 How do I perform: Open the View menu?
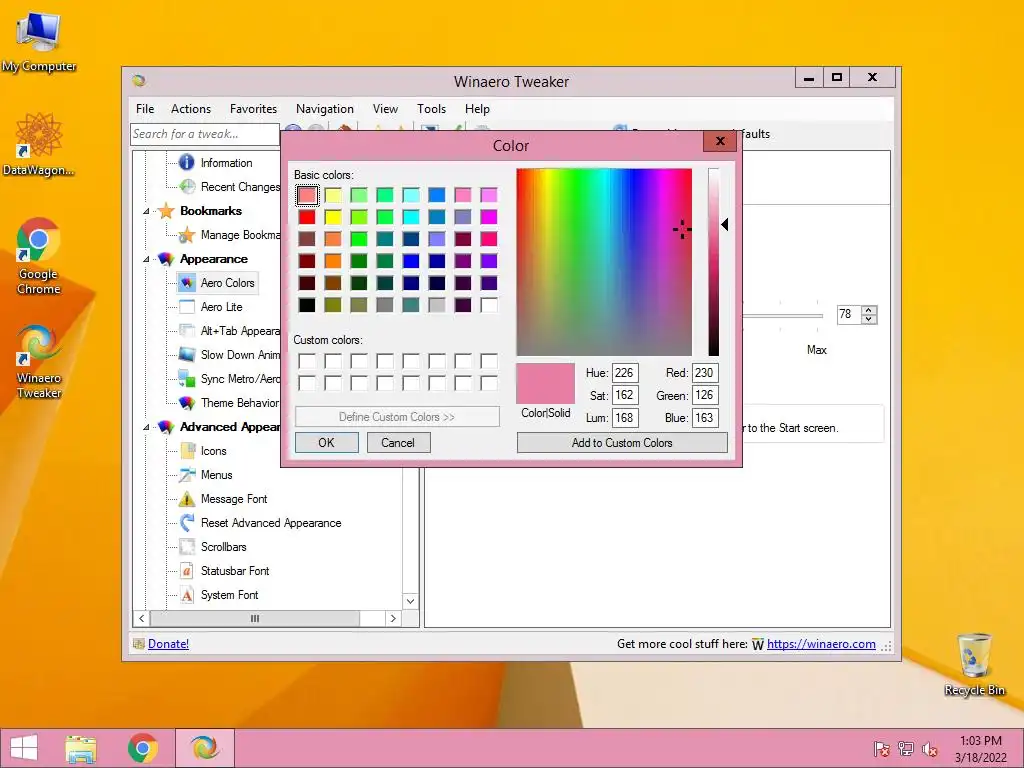pos(385,108)
